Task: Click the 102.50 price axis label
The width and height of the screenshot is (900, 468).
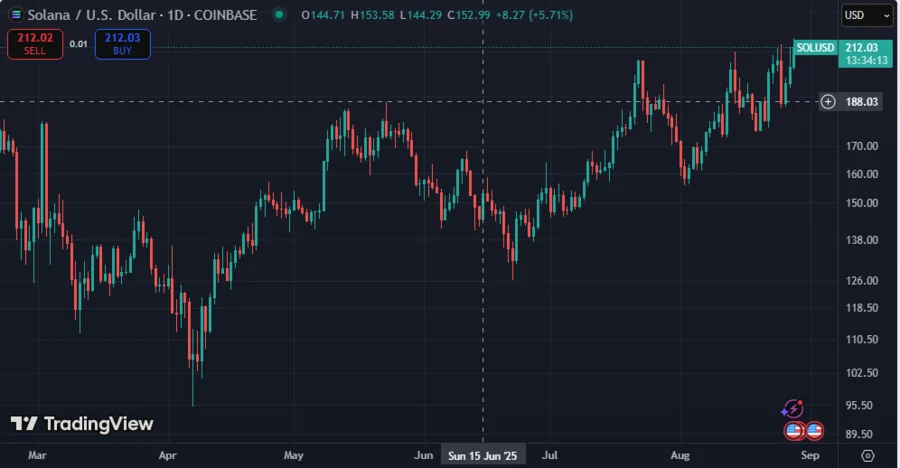Action: [862, 373]
